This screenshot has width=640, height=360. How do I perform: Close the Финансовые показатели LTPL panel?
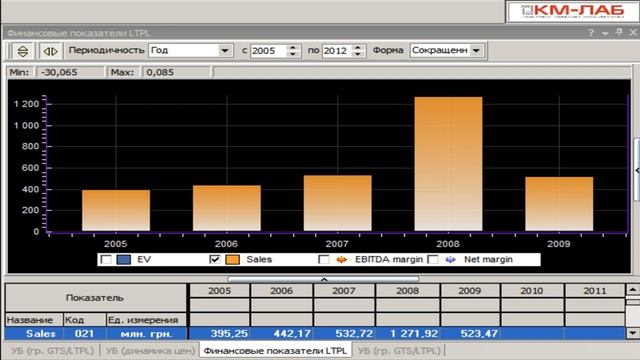point(633,32)
